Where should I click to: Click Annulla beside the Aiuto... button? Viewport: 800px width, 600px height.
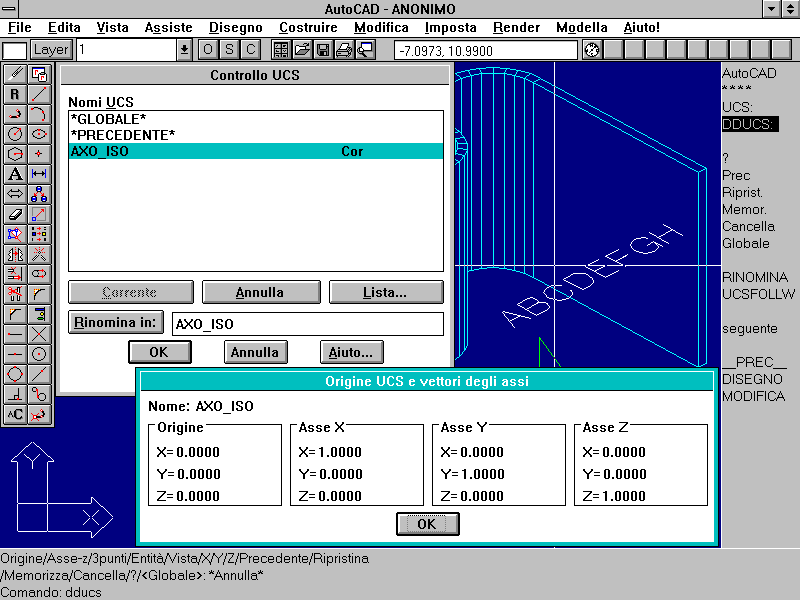point(256,352)
